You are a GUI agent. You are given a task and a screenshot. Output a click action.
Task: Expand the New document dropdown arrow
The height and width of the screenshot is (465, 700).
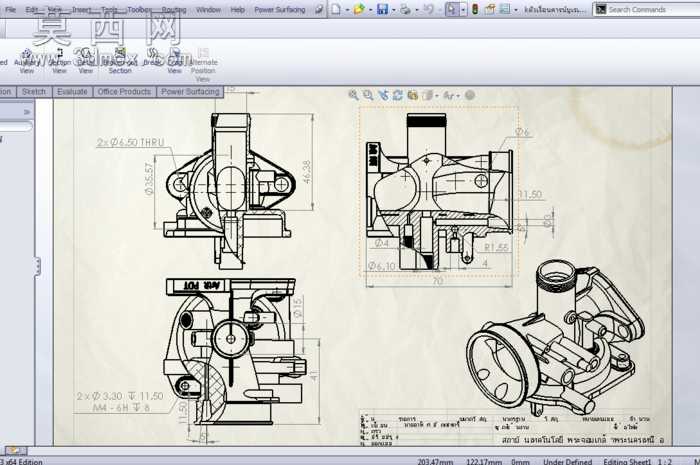coord(347,9)
